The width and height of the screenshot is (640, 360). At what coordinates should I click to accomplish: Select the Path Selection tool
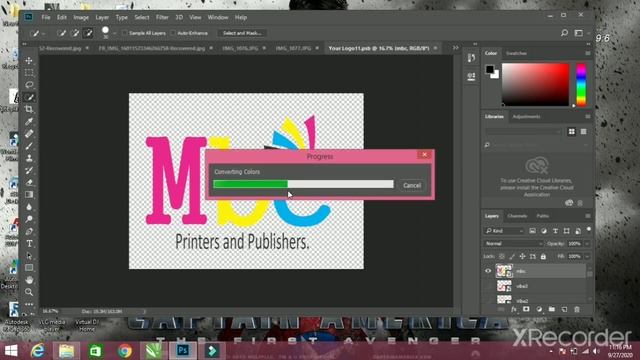29,256
